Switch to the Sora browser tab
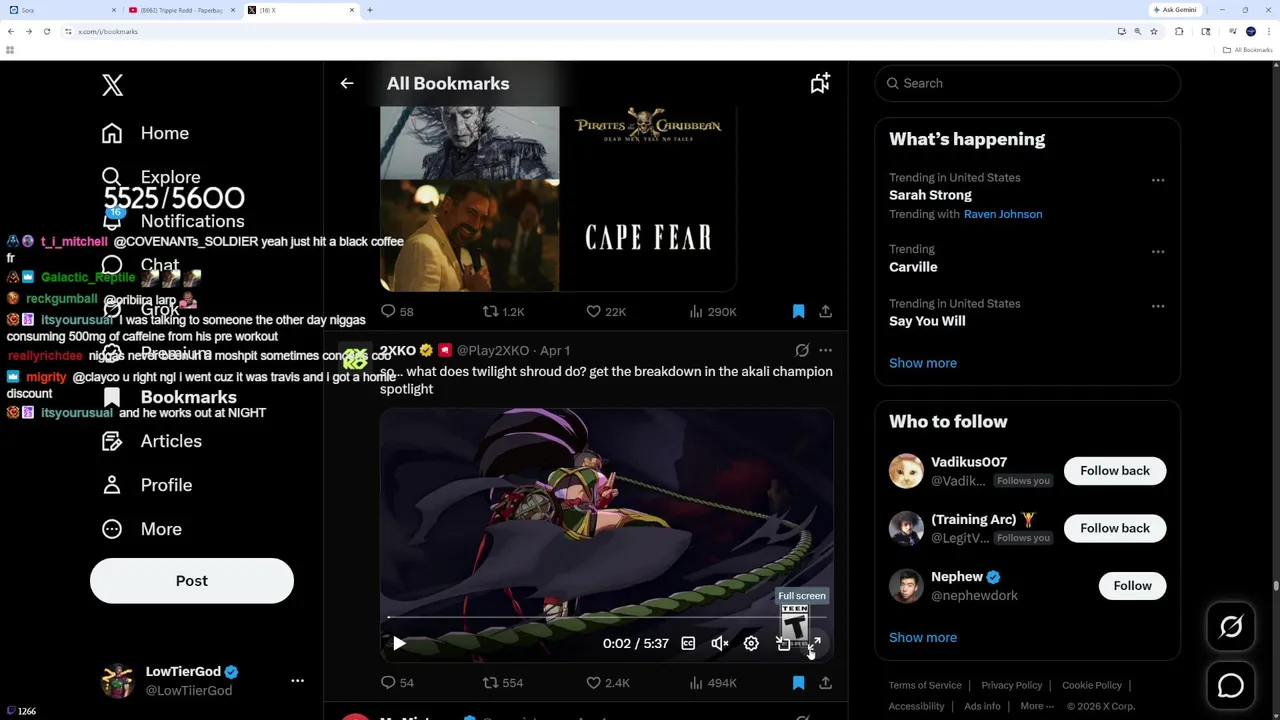 click(x=60, y=10)
